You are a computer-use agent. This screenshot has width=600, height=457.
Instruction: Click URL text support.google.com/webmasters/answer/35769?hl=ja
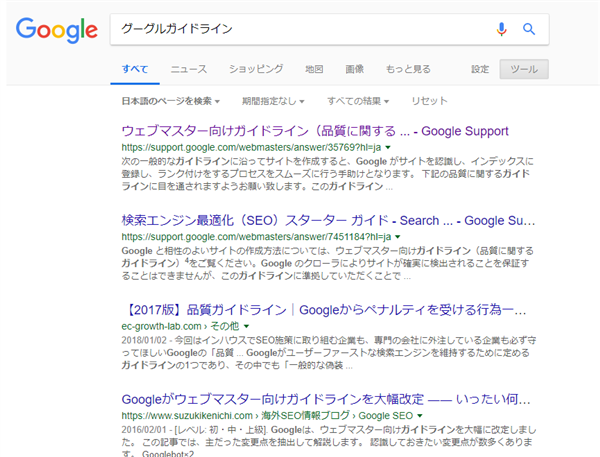click(x=251, y=148)
